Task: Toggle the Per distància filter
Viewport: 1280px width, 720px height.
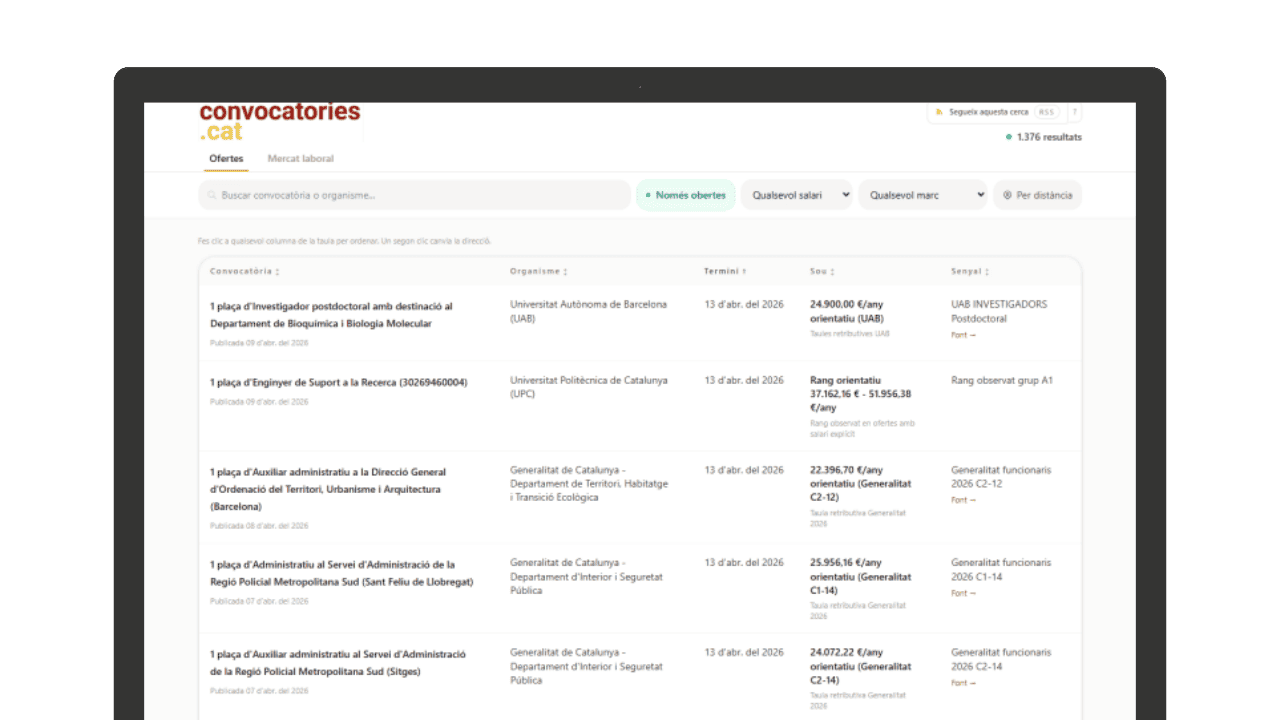Action: pos(1037,196)
